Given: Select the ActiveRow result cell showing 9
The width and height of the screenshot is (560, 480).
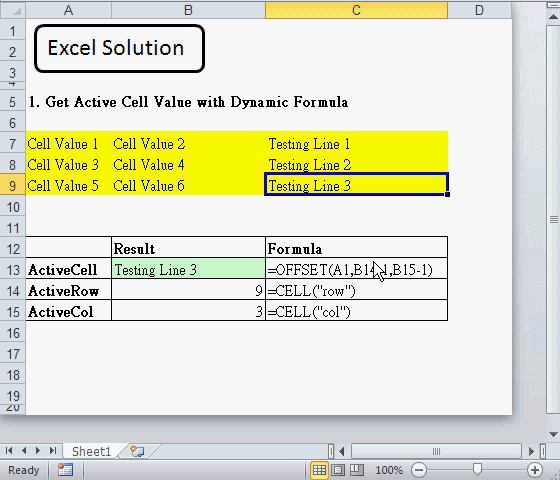Looking at the screenshot, I should point(188,290).
